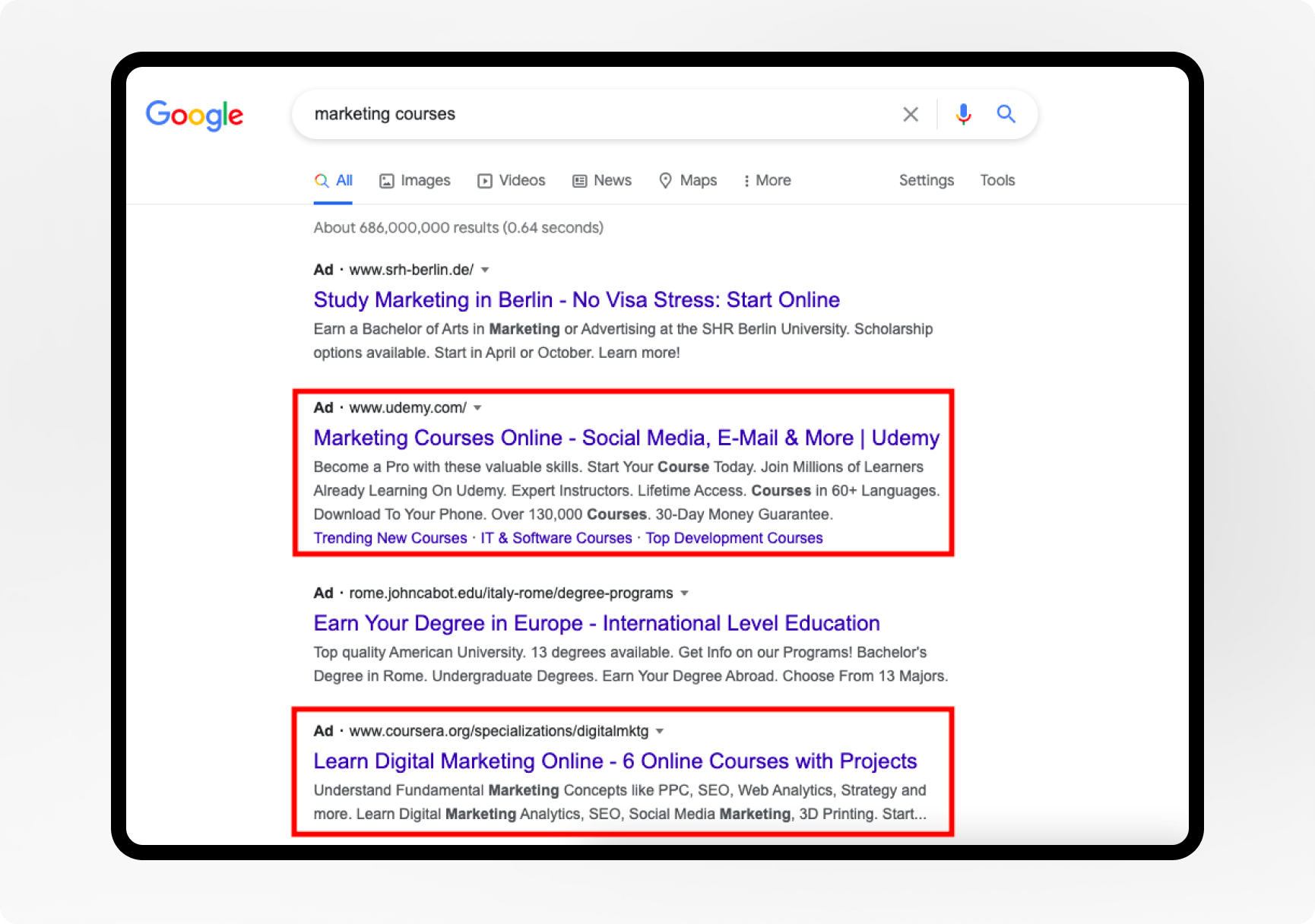Open the Maps tab
This screenshot has height=924, width=1315.
tap(688, 180)
